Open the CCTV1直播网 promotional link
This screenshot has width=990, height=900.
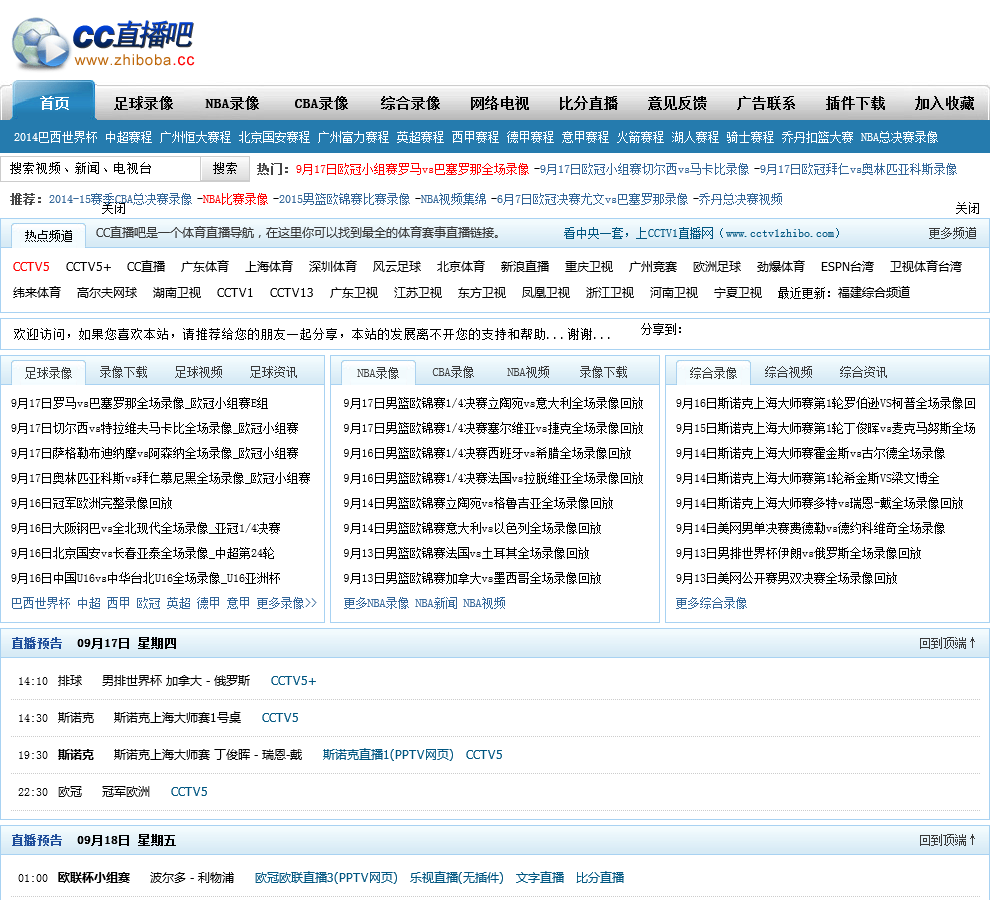pyautogui.click(x=701, y=233)
